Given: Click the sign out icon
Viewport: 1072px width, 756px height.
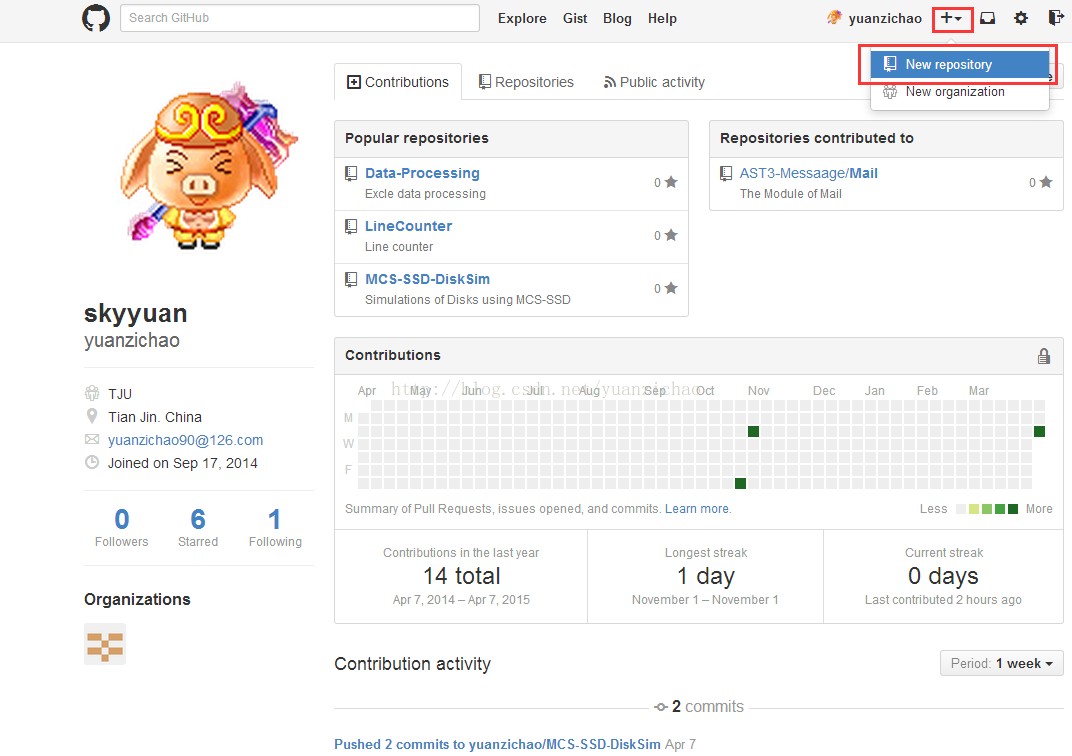Looking at the screenshot, I should (x=1056, y=18).
